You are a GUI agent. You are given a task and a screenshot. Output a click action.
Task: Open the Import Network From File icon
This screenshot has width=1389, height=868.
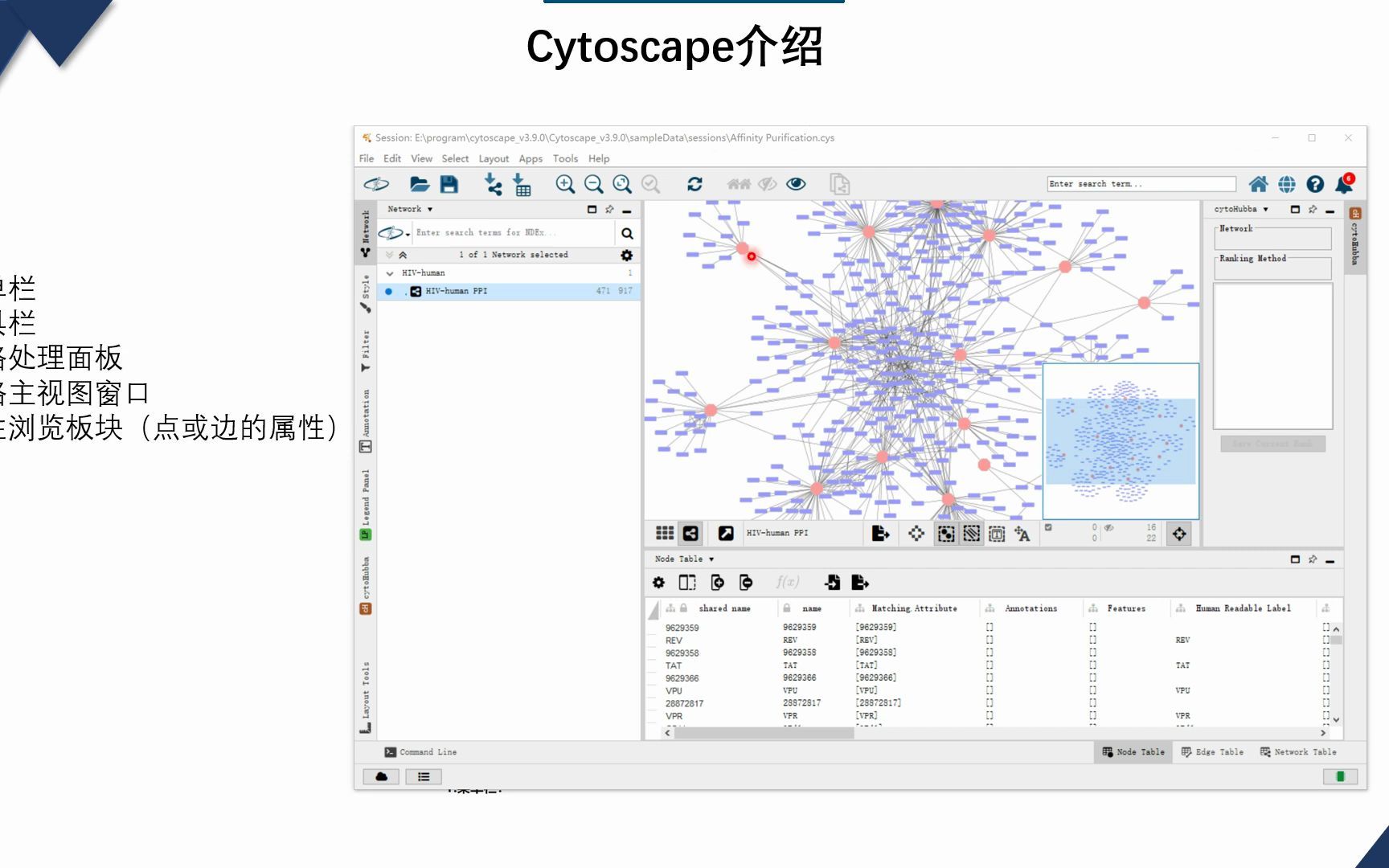coord(494,184)
